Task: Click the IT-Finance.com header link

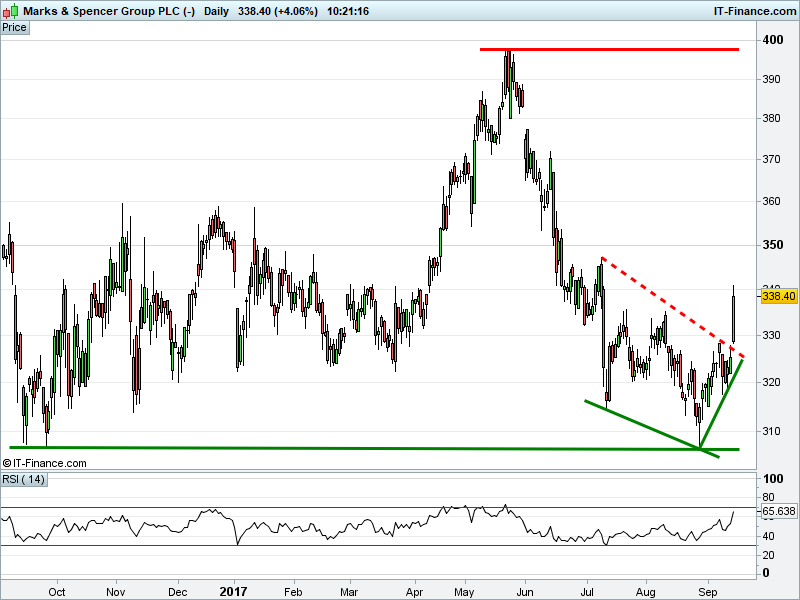Action: [x=754, y=11]
